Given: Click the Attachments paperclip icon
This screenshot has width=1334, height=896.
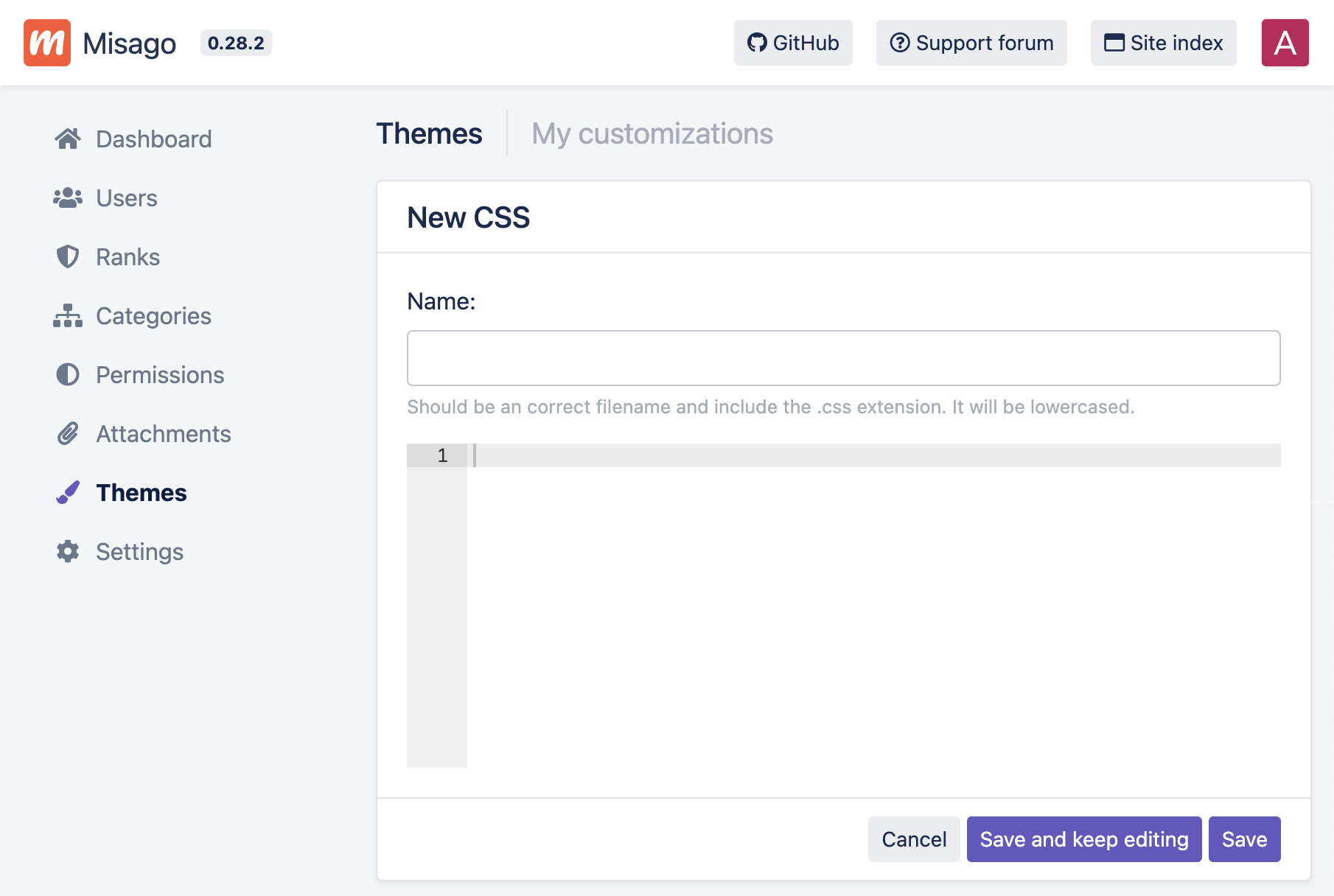Looking at the screenshot, I should pyautogui.click(x=68, y=433).
